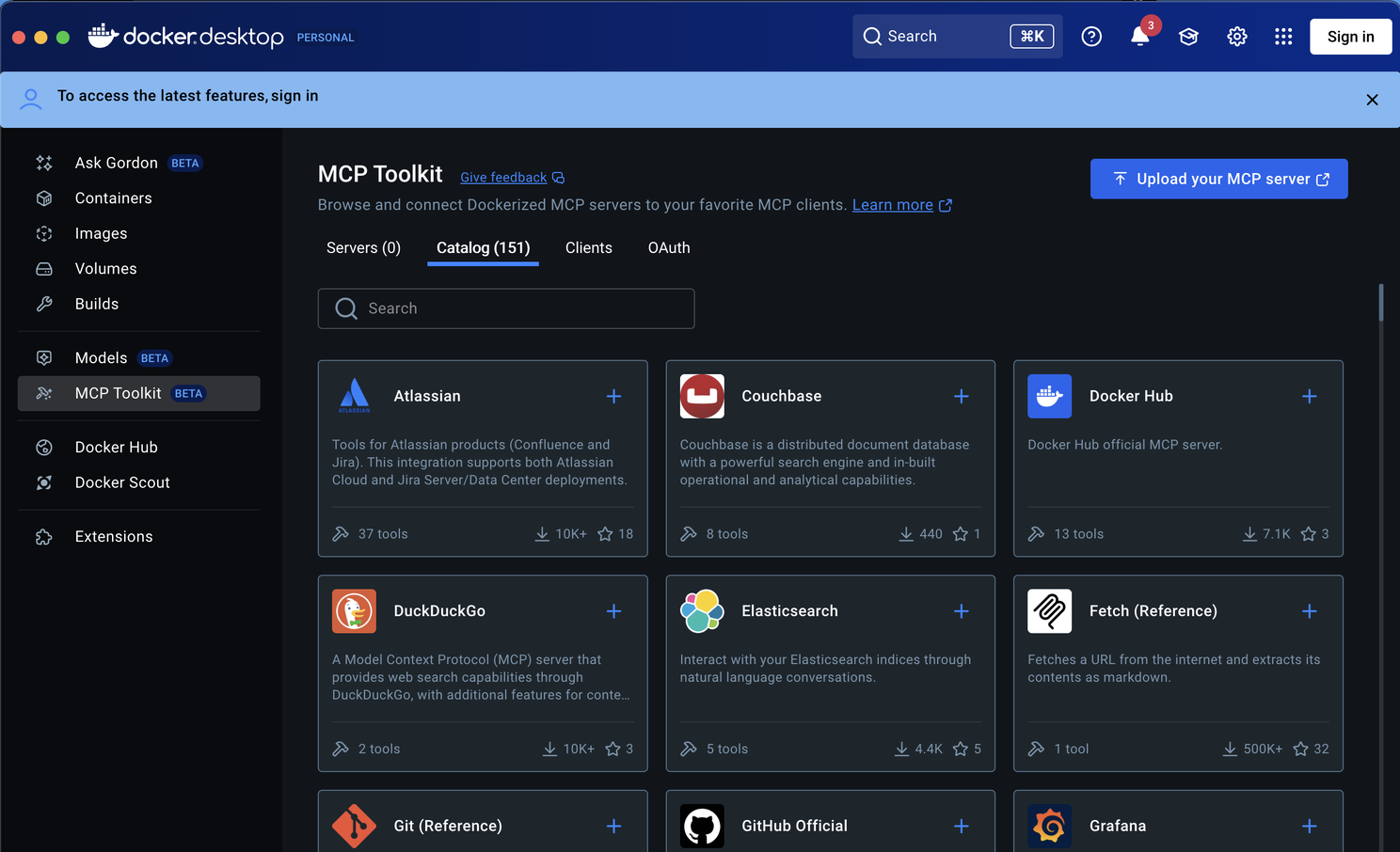Add the Docker Hub server with plus icon
This screenshot has width=1400, height=852.
tap(1309, 397)
